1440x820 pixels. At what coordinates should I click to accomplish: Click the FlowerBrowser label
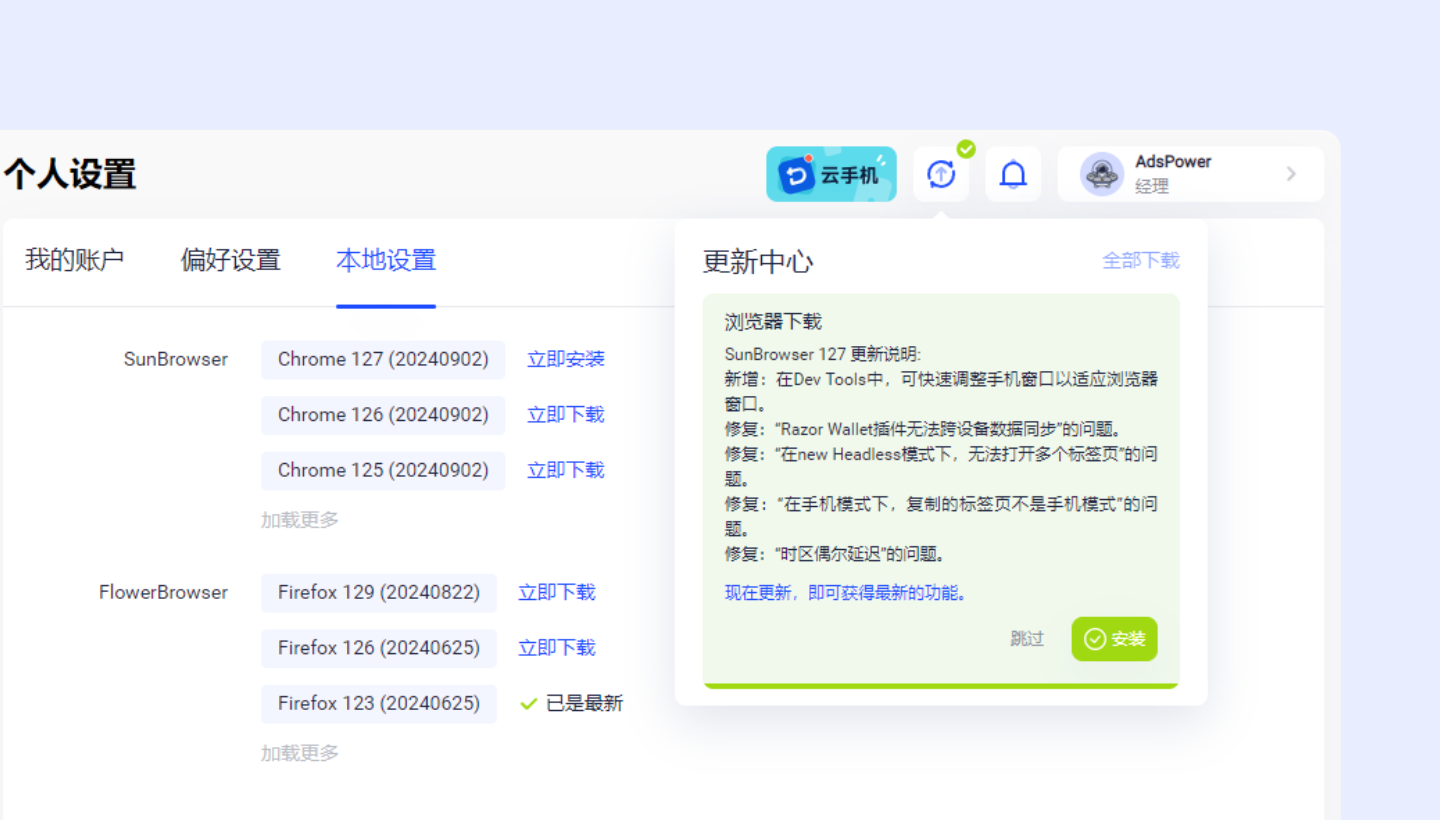[x=163, y=592]
